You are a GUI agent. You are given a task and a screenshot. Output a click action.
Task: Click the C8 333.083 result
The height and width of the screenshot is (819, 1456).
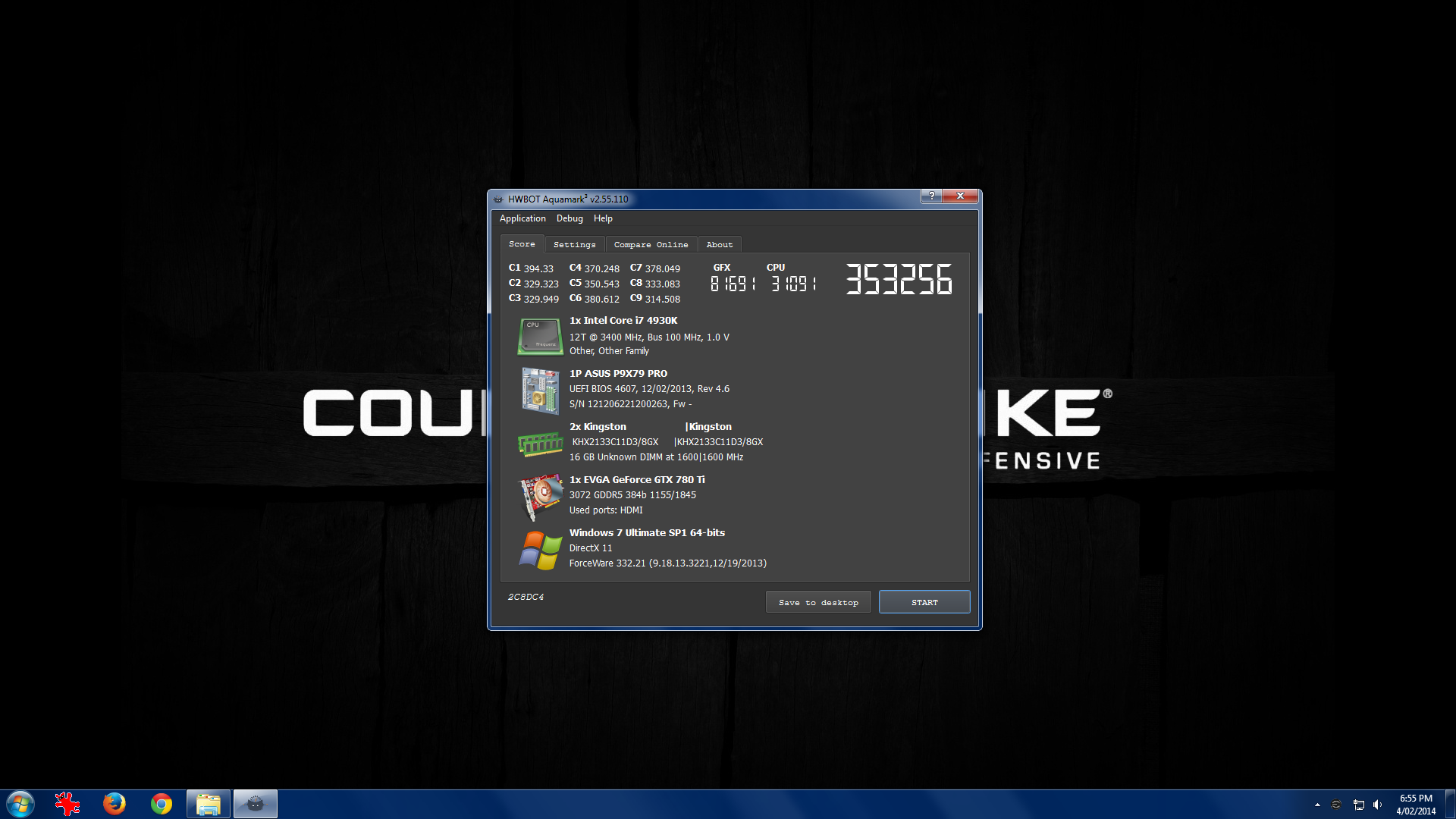pos(654,284)
